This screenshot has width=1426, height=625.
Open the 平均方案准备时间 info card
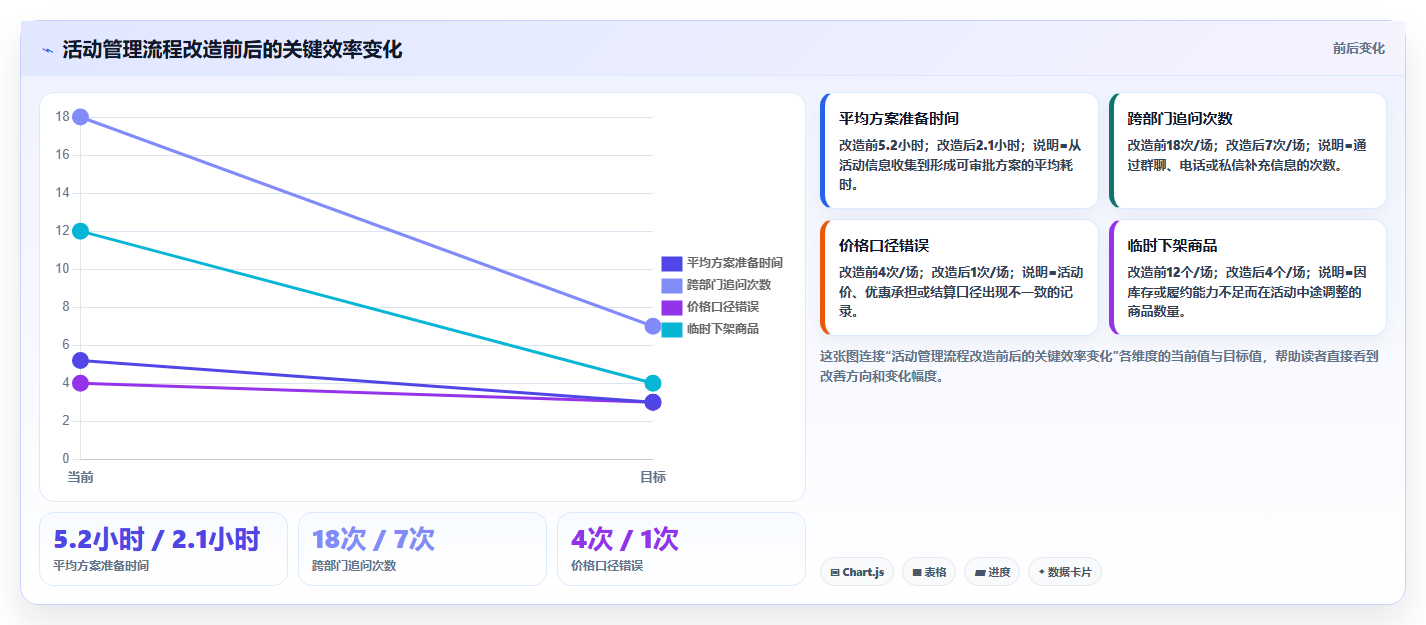pos(959,150)
